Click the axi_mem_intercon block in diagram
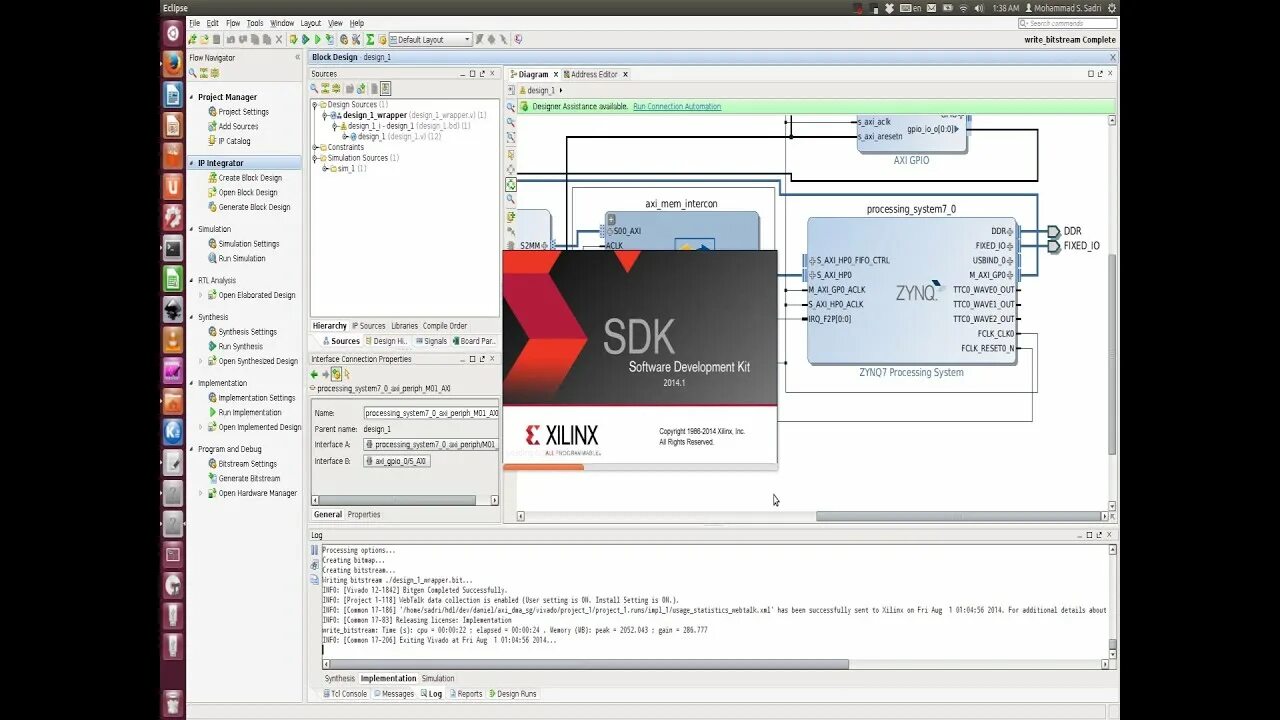 pos(682,232)
